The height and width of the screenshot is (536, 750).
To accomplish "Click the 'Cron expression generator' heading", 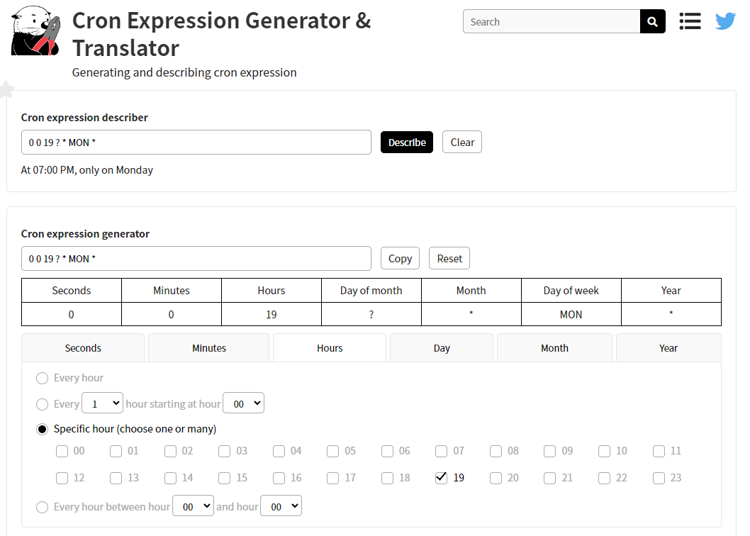I will point(85,234).
